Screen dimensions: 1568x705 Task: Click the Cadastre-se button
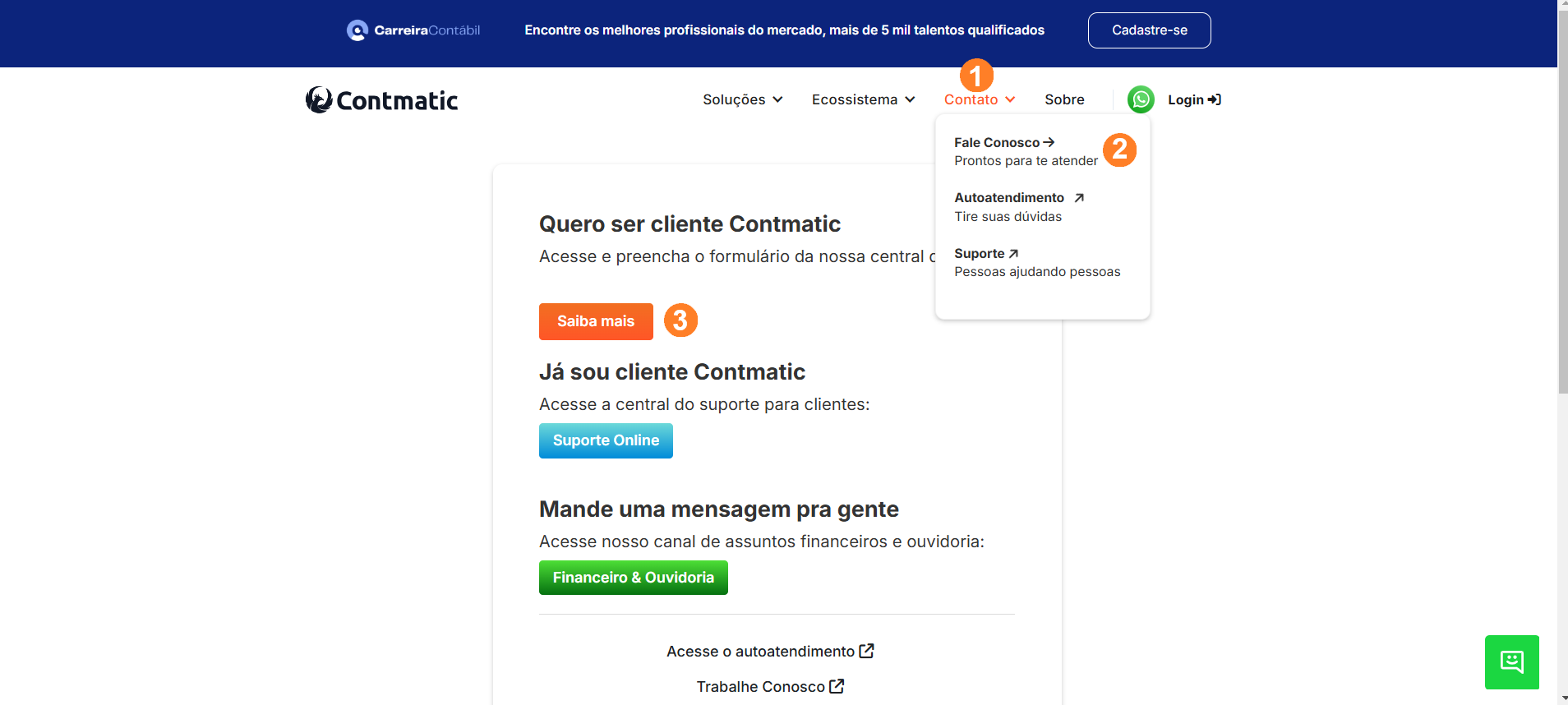point(1149,30)
